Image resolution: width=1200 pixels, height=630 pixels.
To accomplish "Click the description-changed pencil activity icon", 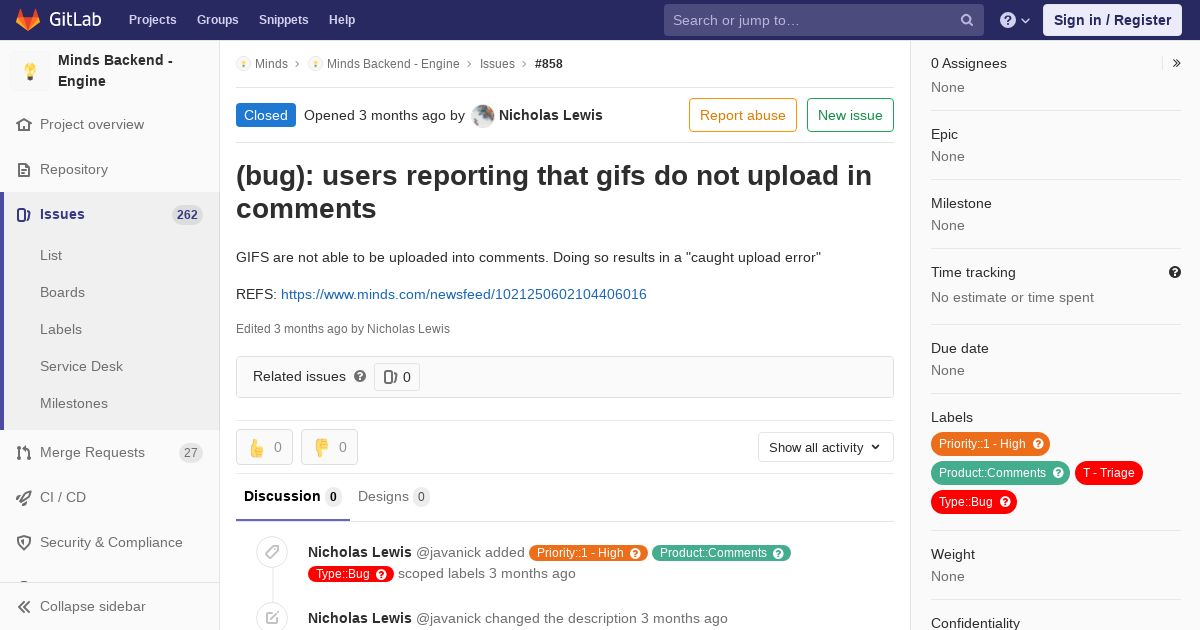I will pos(272,618).
